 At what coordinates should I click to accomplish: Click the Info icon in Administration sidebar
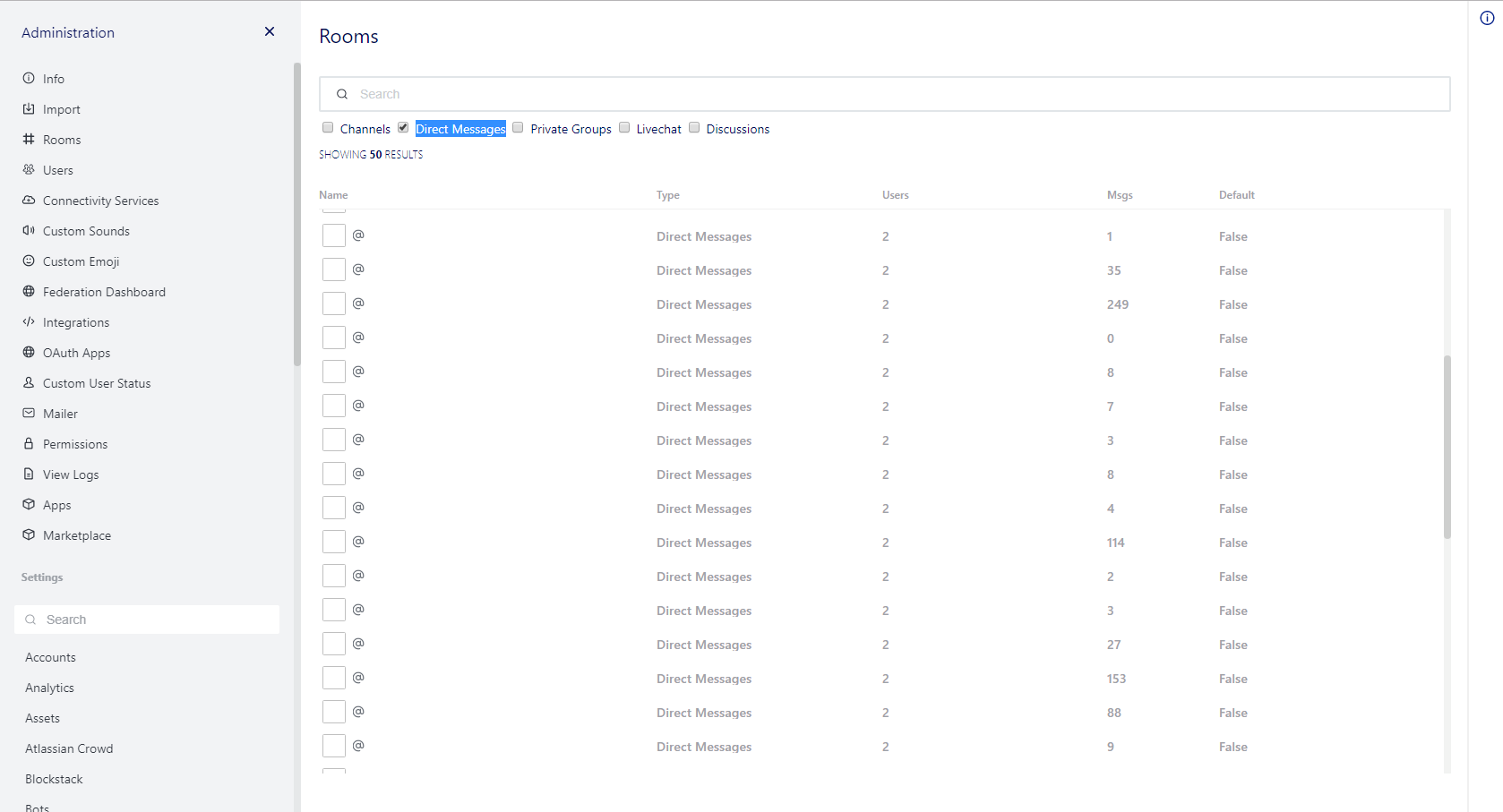(x=29, y=78)
